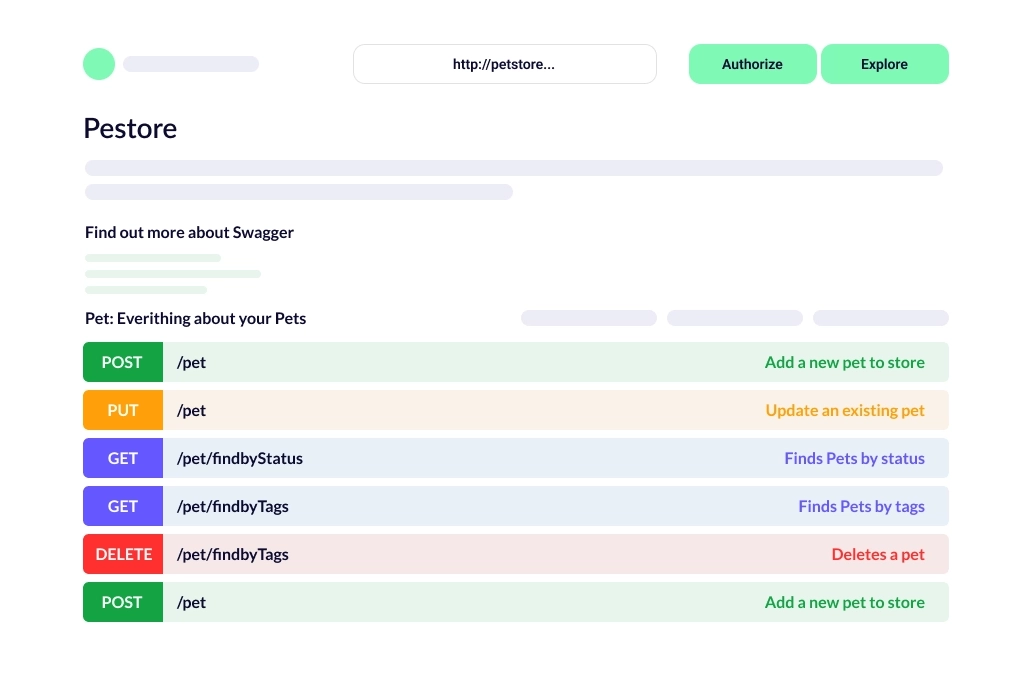Click the red DELETE method badge

coord(123,554)
